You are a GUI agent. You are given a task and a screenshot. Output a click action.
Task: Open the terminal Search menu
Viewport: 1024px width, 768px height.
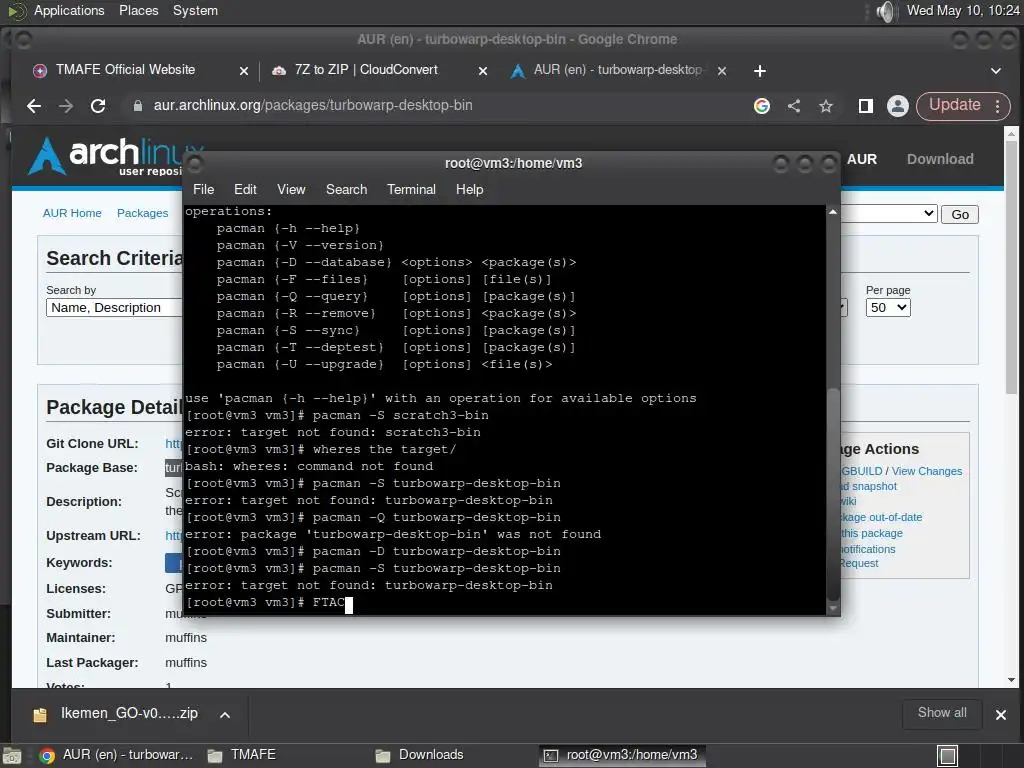point(346,189)
